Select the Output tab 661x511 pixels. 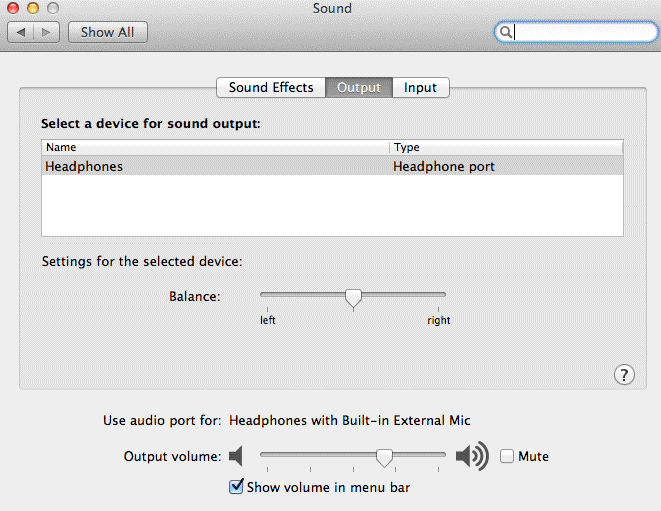[358, 88]
